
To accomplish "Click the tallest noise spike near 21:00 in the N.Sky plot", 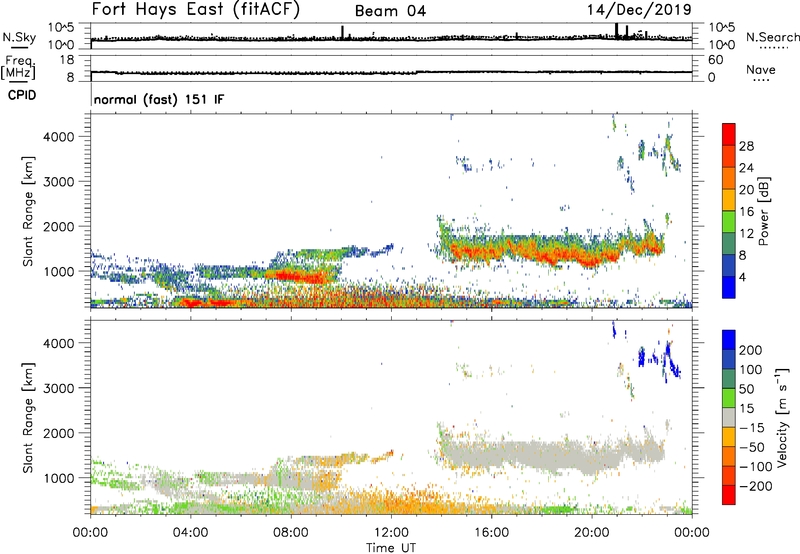I will [616, 30].
